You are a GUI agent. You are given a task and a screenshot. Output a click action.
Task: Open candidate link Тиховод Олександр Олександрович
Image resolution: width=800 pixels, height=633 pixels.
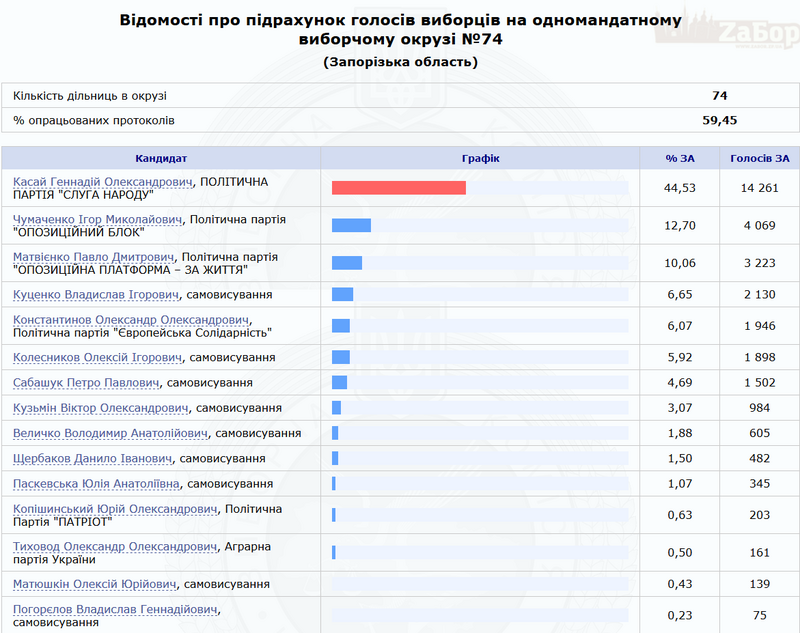click(x=115, y=547)
